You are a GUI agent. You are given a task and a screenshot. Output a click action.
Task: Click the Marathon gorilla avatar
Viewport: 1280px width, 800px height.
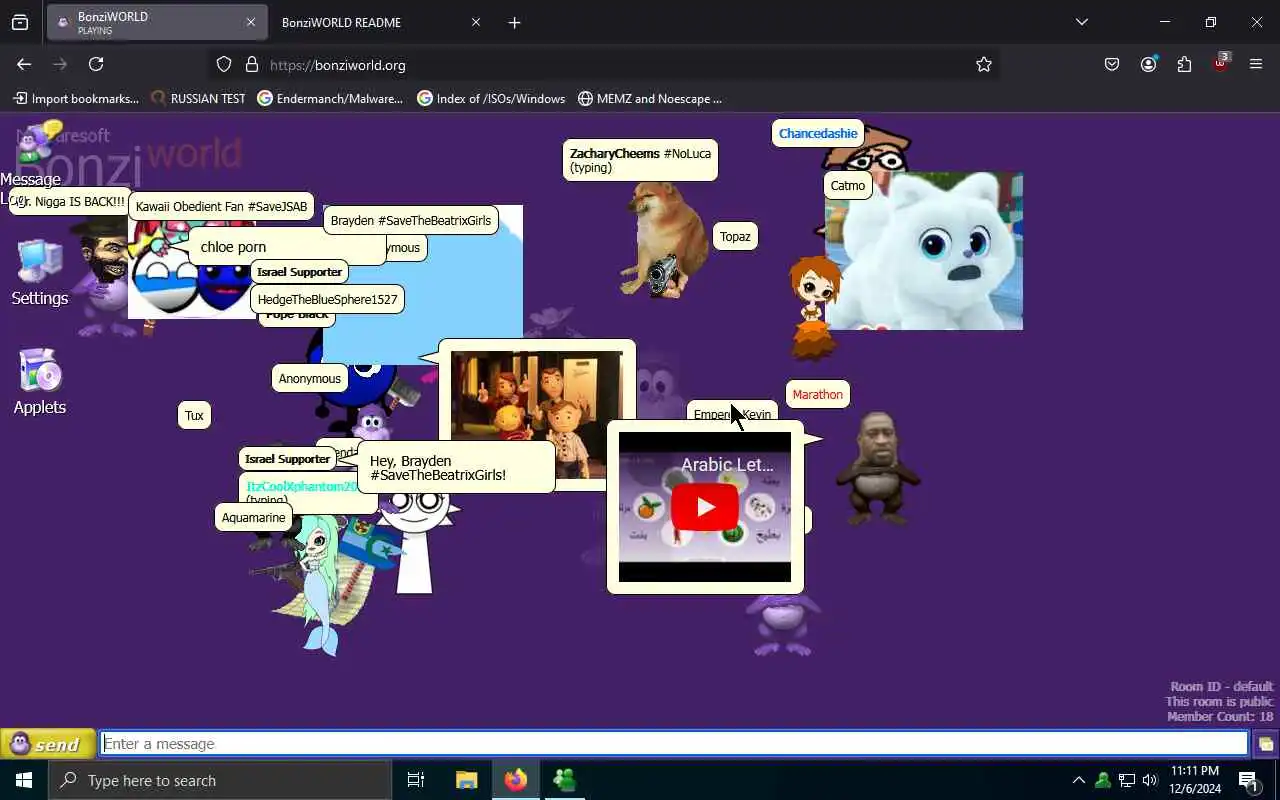click(x=877, y=468)
